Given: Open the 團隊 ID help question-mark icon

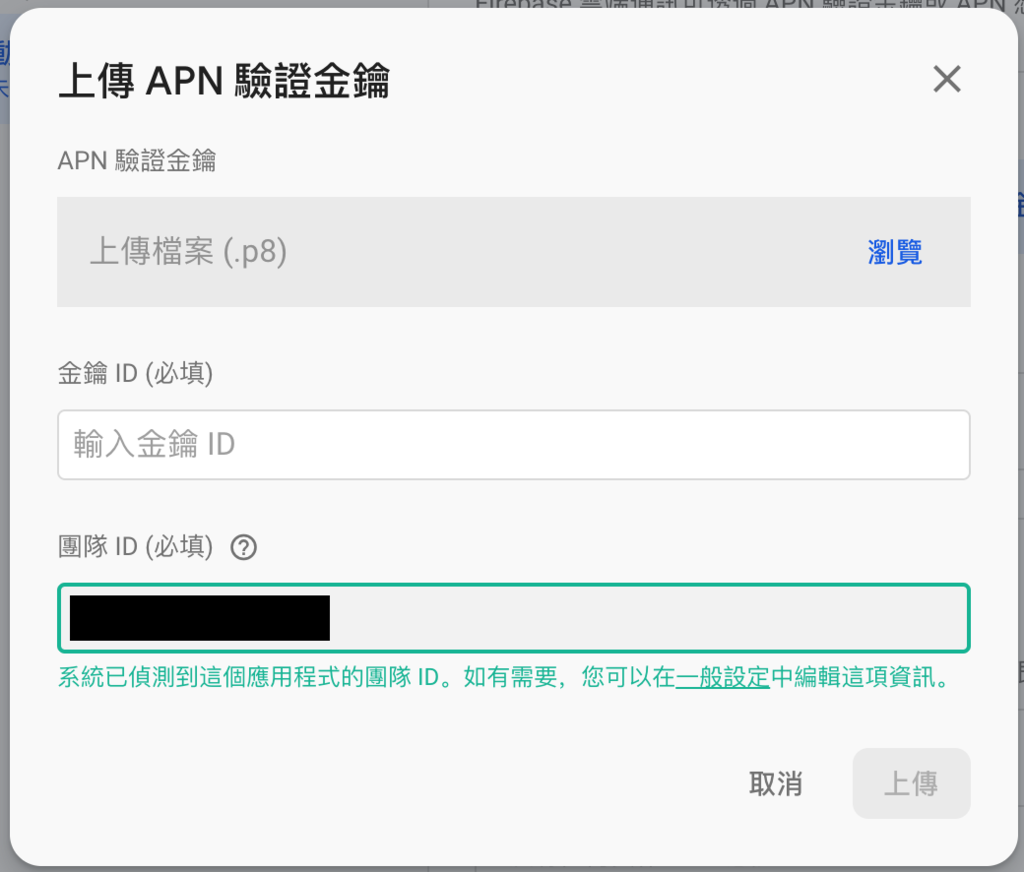Looking at the screenshot, I should (x=244, y=547).
